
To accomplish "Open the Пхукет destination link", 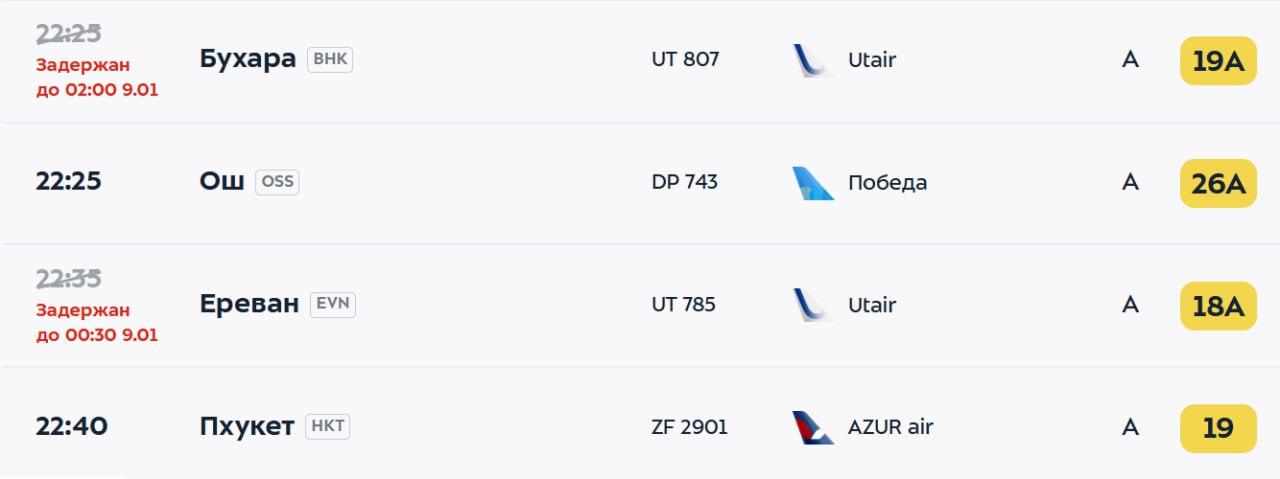I will [247, 427].
